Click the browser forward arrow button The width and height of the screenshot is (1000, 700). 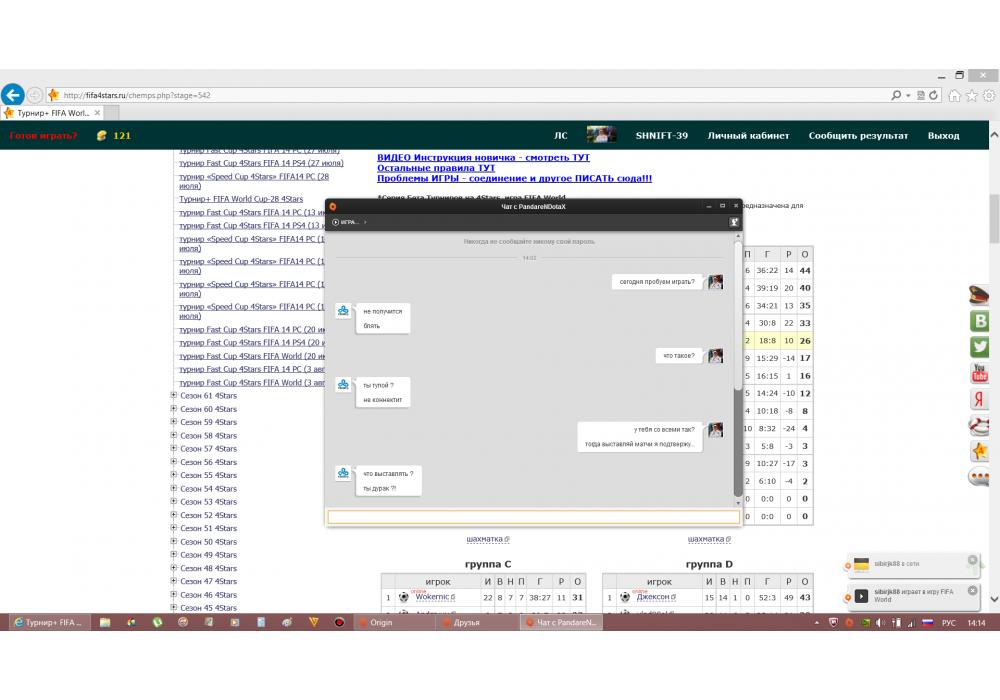click(34, 95)
